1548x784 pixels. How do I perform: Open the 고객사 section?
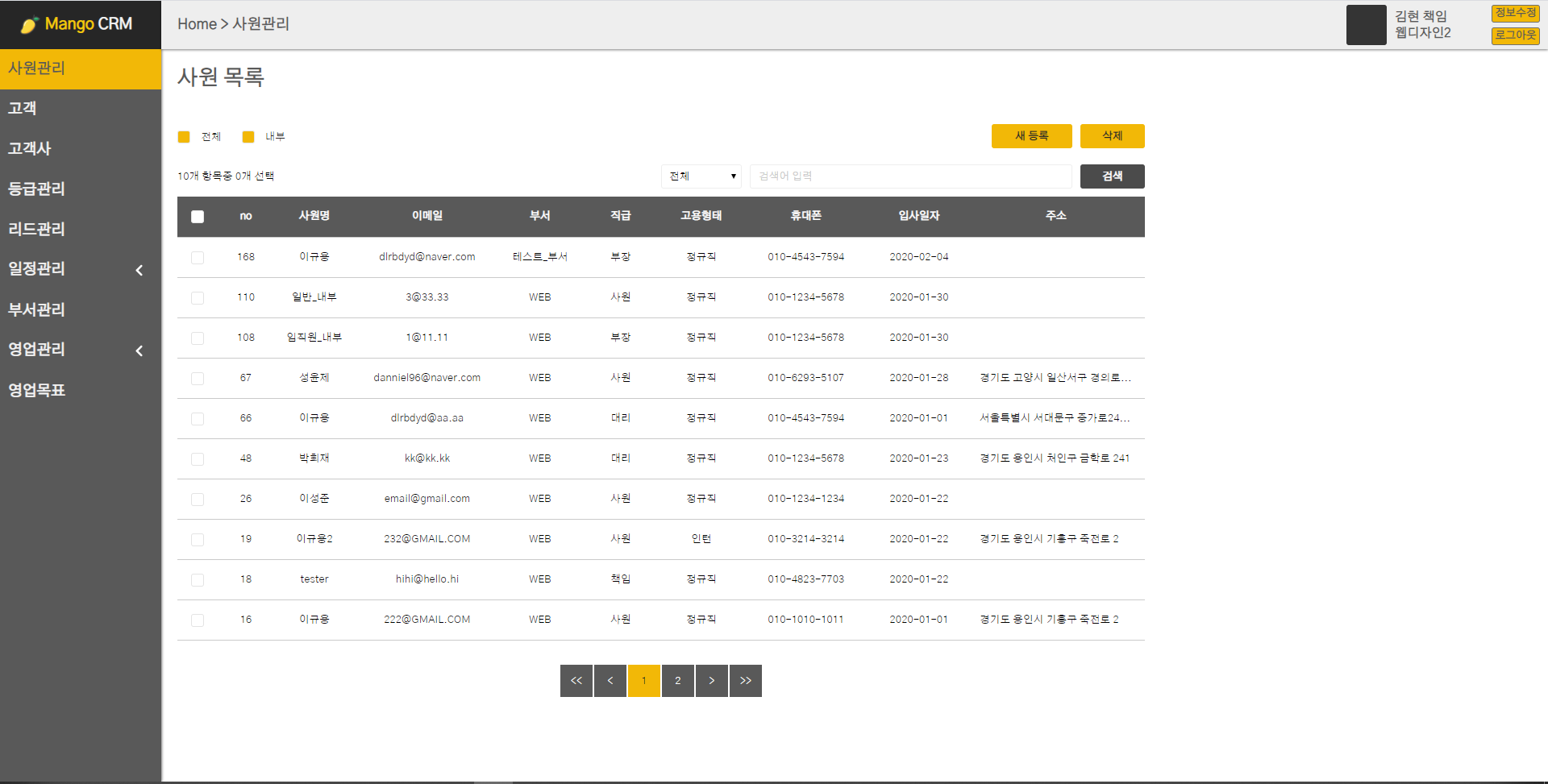29,148
